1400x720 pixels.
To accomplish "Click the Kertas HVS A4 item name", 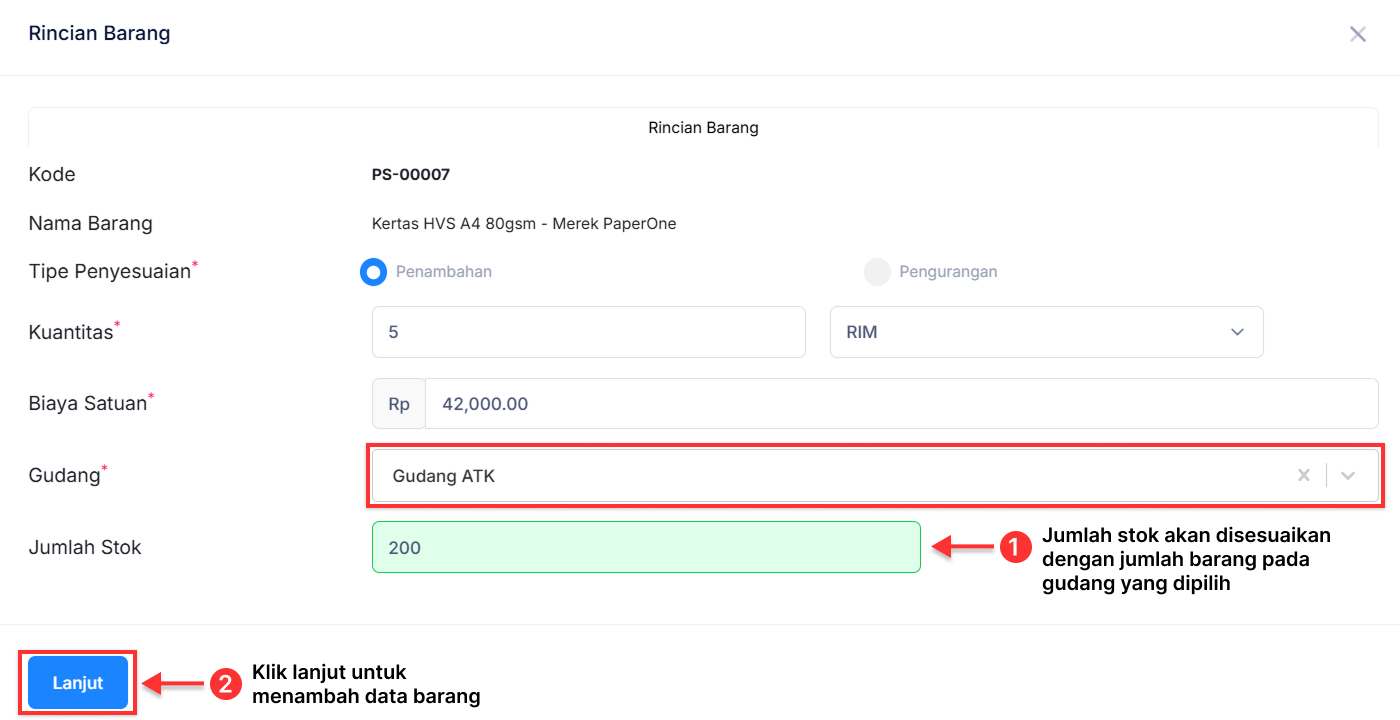I will coord(524,224).
